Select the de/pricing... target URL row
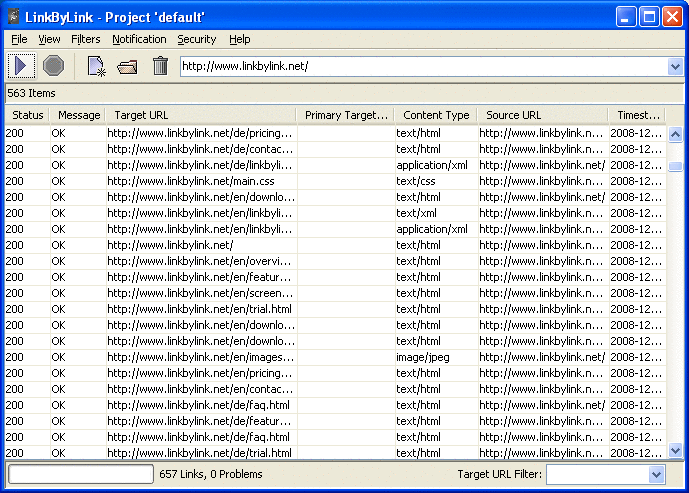The height and width of the screenshot is (493, 689). coord(335,133)
